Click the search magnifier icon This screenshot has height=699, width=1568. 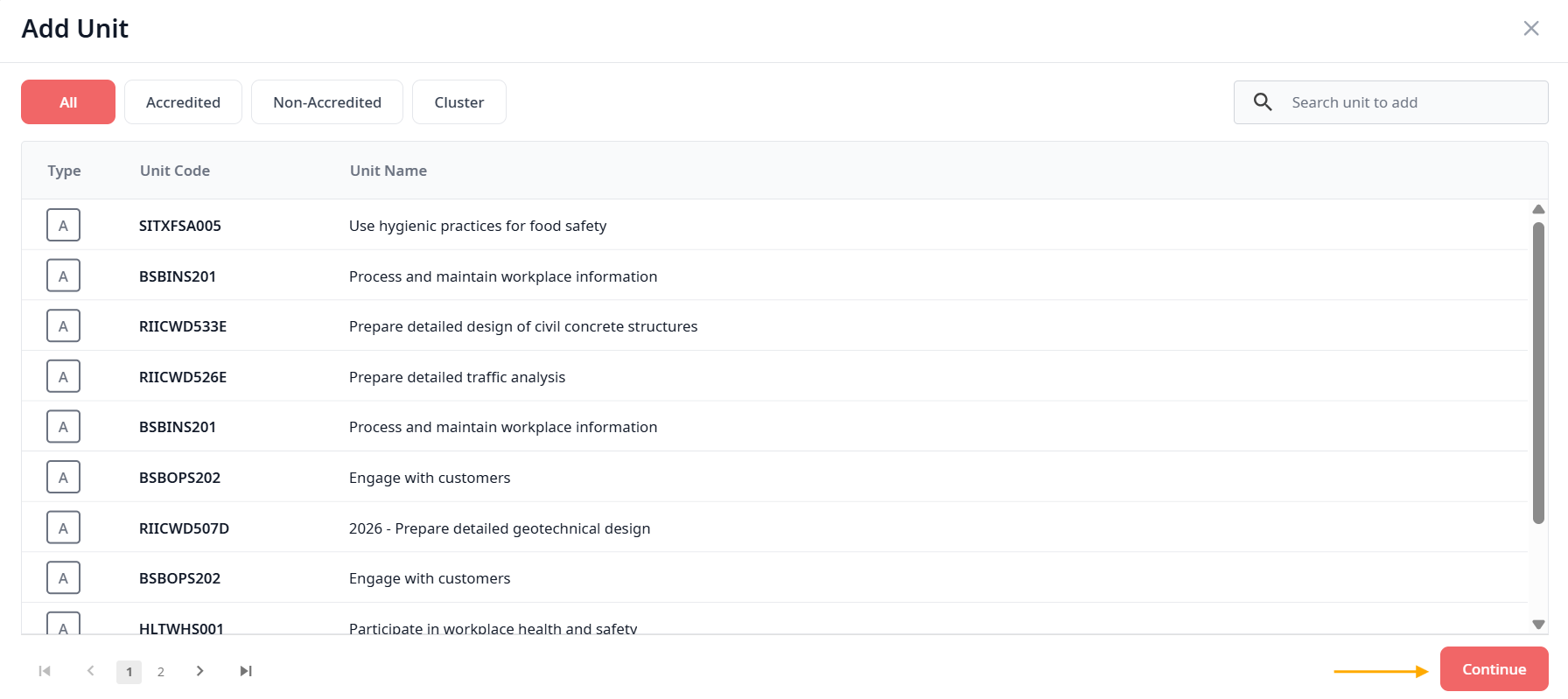(x=1263, y=102)
